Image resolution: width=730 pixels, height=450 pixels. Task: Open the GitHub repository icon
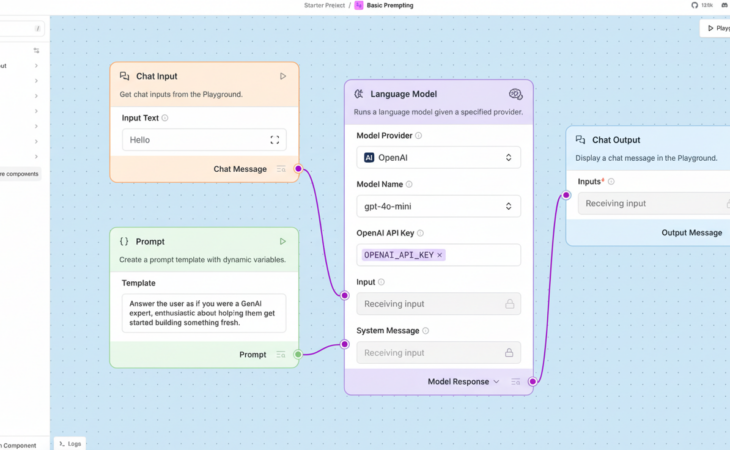click(695, 5)
